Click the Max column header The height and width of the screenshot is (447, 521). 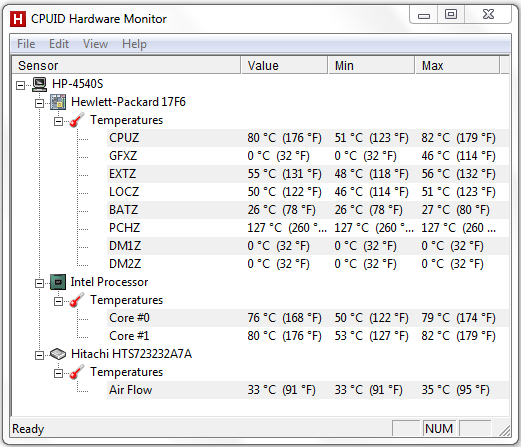pyautogui.click(x=457, y=65)
